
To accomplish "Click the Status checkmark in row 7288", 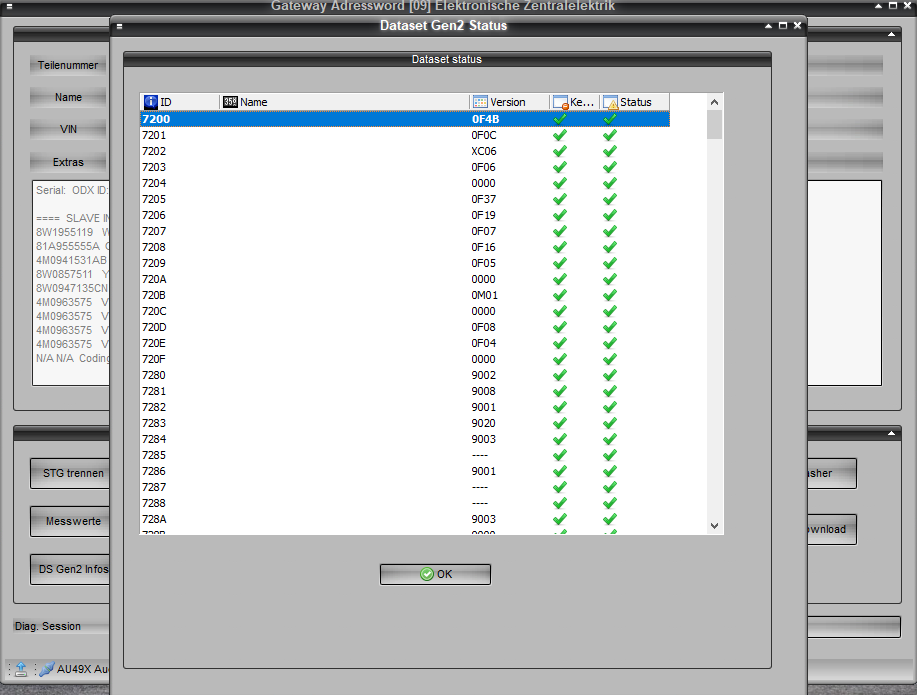I will tap(610, 503).
